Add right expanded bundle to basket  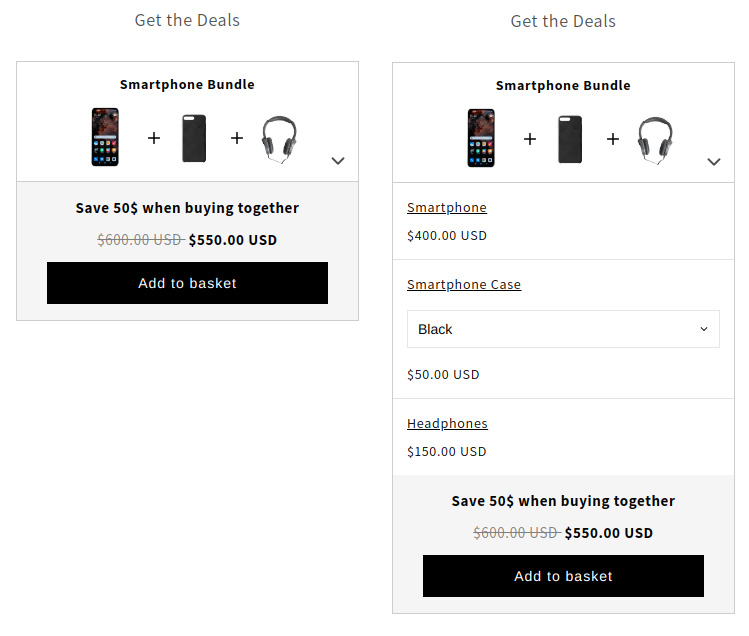[563, 576]
